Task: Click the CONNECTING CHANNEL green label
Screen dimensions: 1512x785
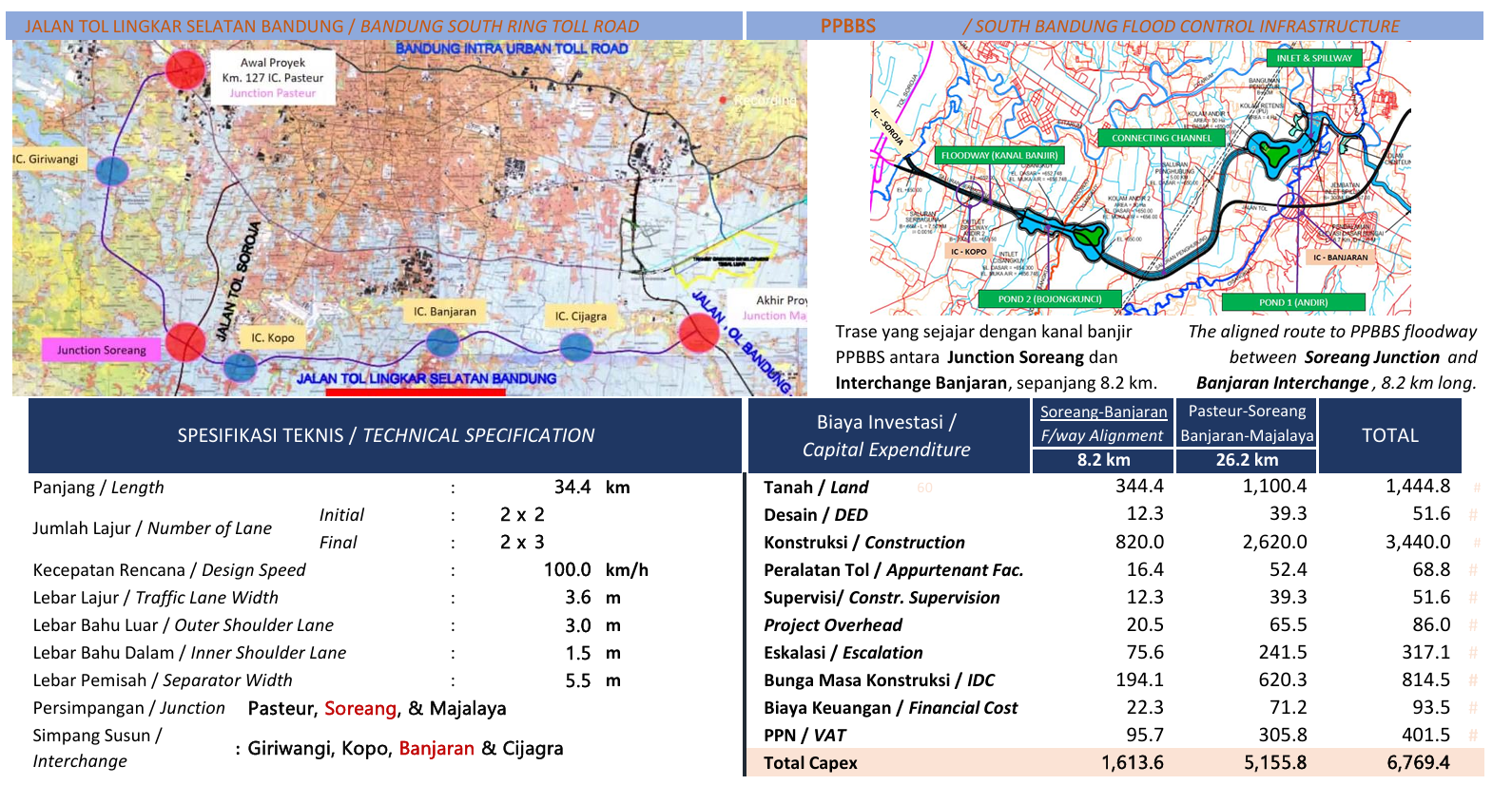Action: coord(1161,138)
